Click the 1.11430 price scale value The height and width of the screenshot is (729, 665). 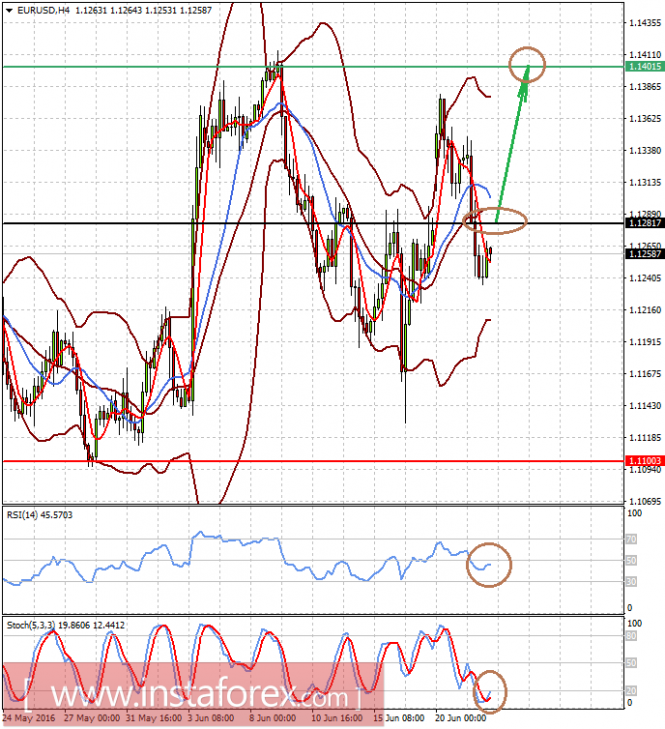[645, 406]
